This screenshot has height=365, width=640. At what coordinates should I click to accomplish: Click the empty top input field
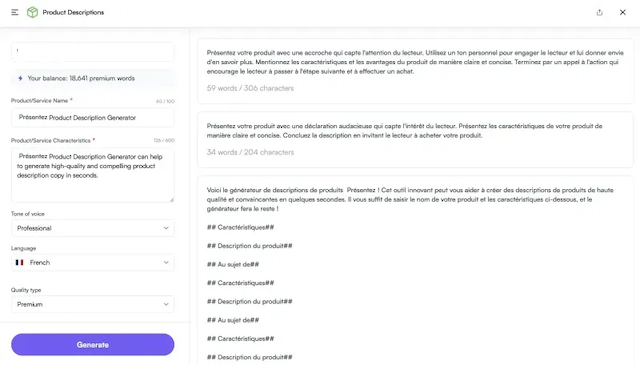[x=93, y=52]
